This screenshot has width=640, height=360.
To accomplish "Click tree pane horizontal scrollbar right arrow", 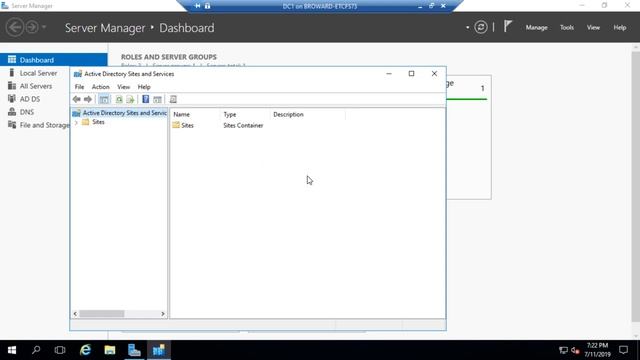I will point(162,313).
